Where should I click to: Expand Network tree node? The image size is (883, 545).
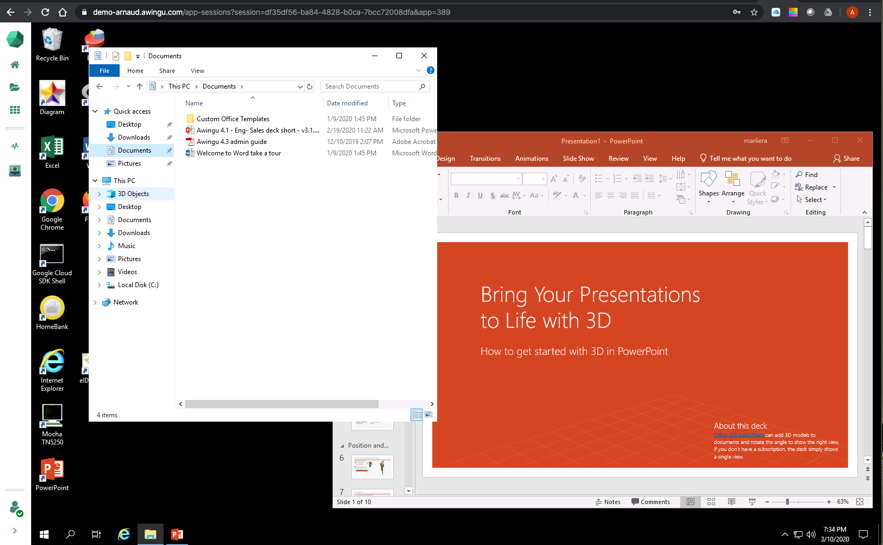coord(95,302)
